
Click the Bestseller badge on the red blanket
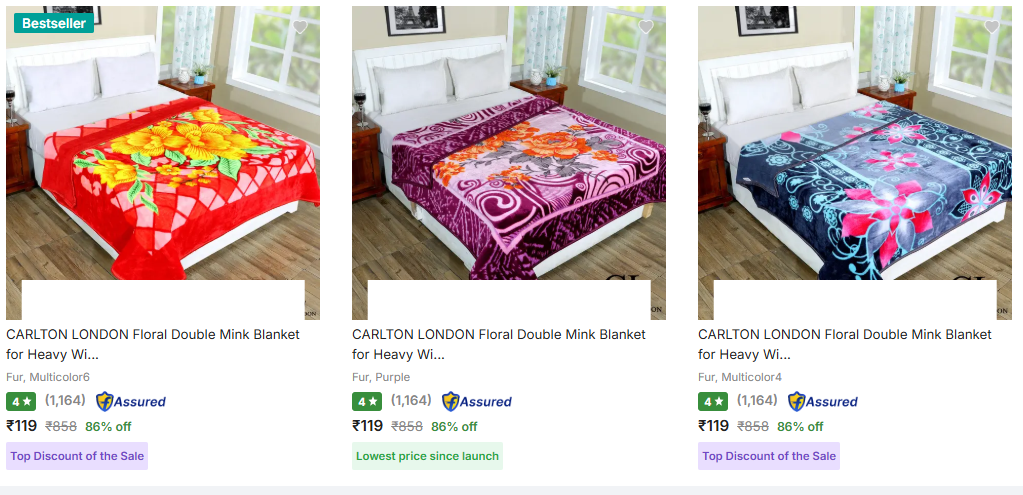53,22
